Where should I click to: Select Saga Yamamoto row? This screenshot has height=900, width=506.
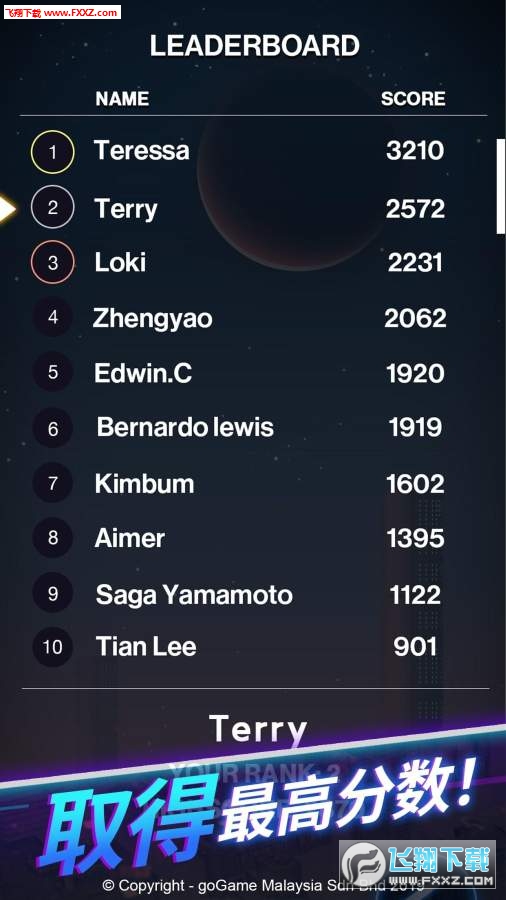[253, 594]
